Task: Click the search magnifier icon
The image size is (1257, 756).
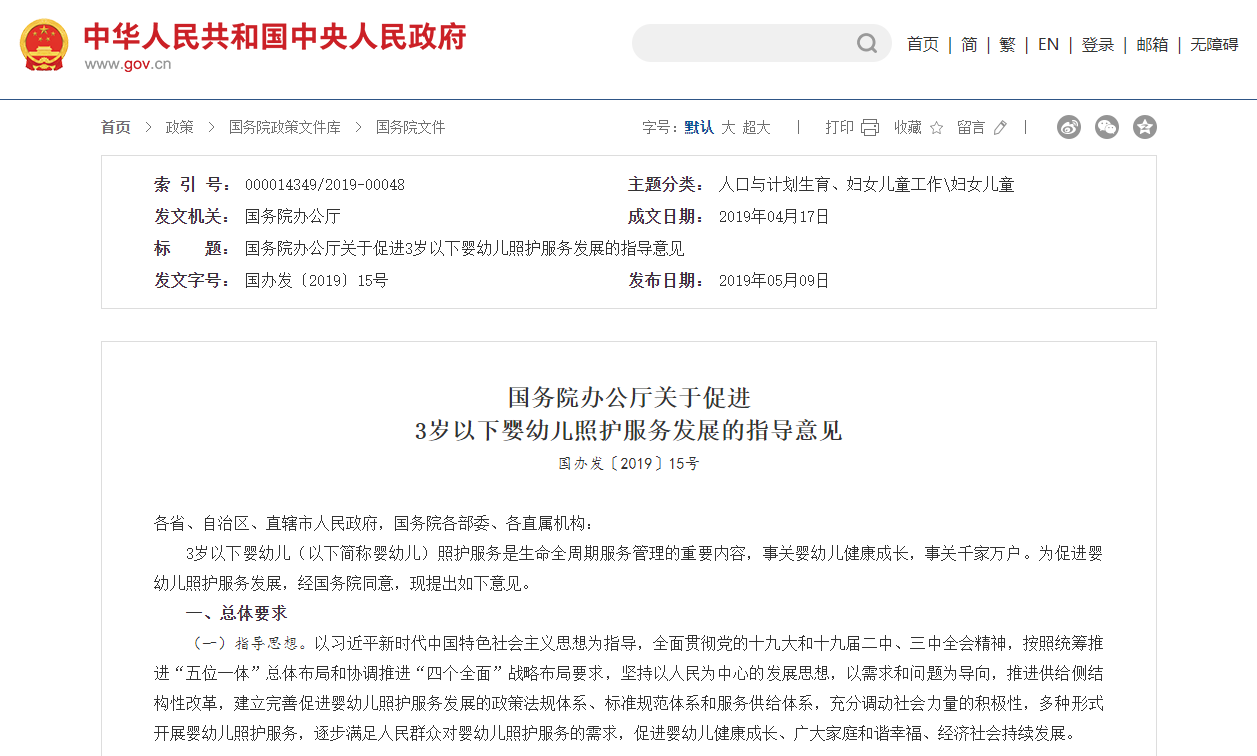Action: 866,43
